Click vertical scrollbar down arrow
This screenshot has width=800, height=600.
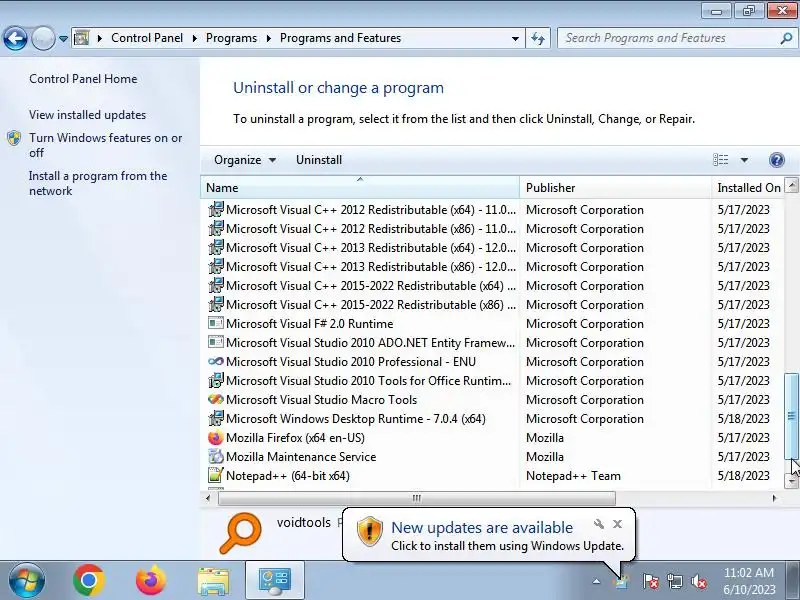[791, 481]
